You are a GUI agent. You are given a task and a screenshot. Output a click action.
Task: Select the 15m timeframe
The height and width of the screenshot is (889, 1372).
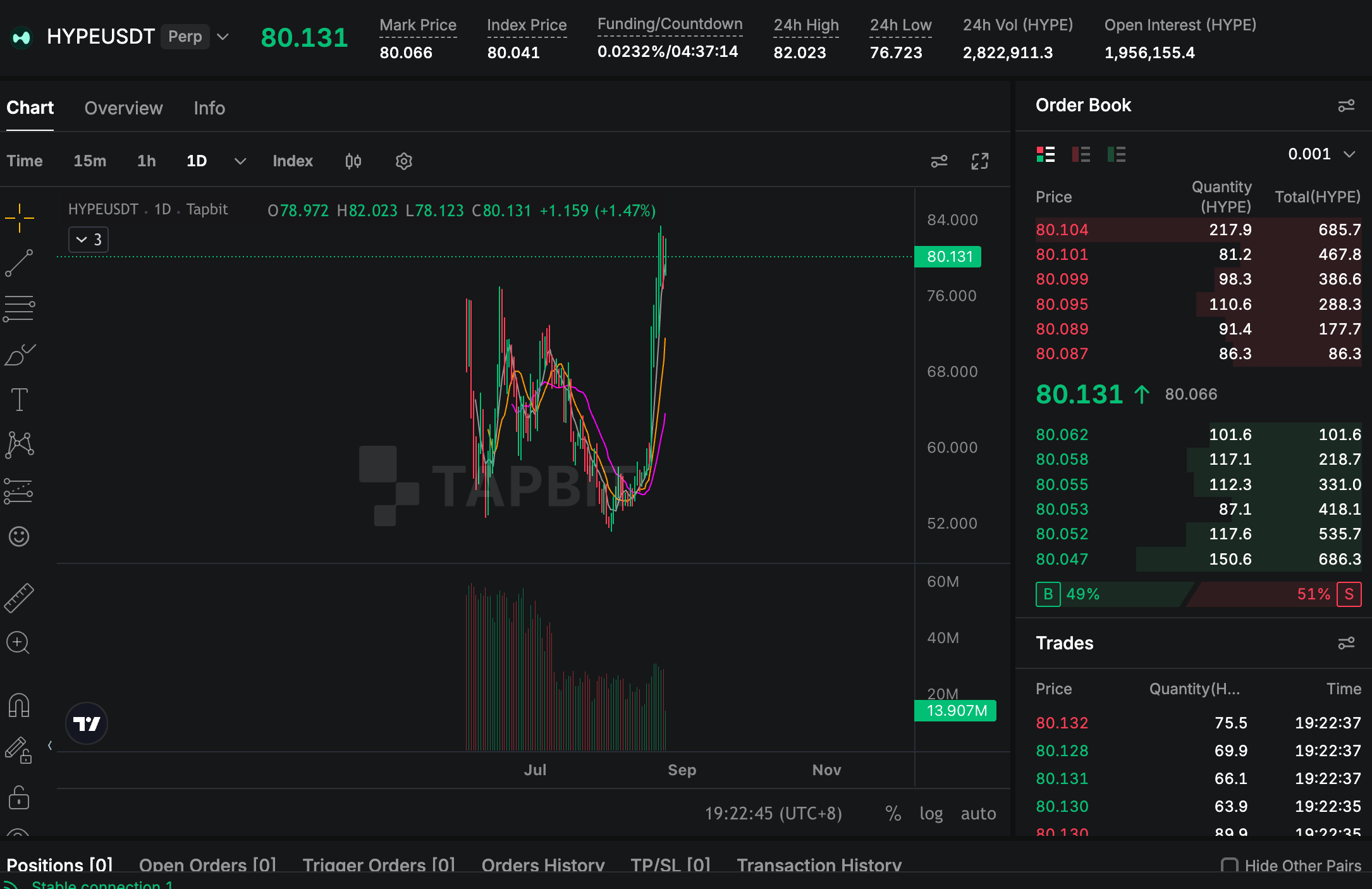pyautogui.click(x=90, y=161)
